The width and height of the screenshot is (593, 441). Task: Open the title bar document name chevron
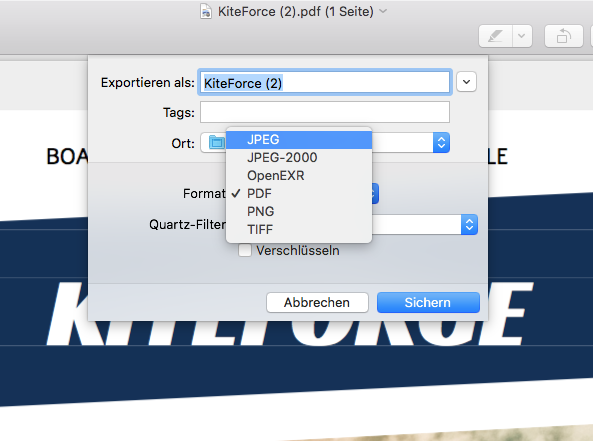pos(383,11)
